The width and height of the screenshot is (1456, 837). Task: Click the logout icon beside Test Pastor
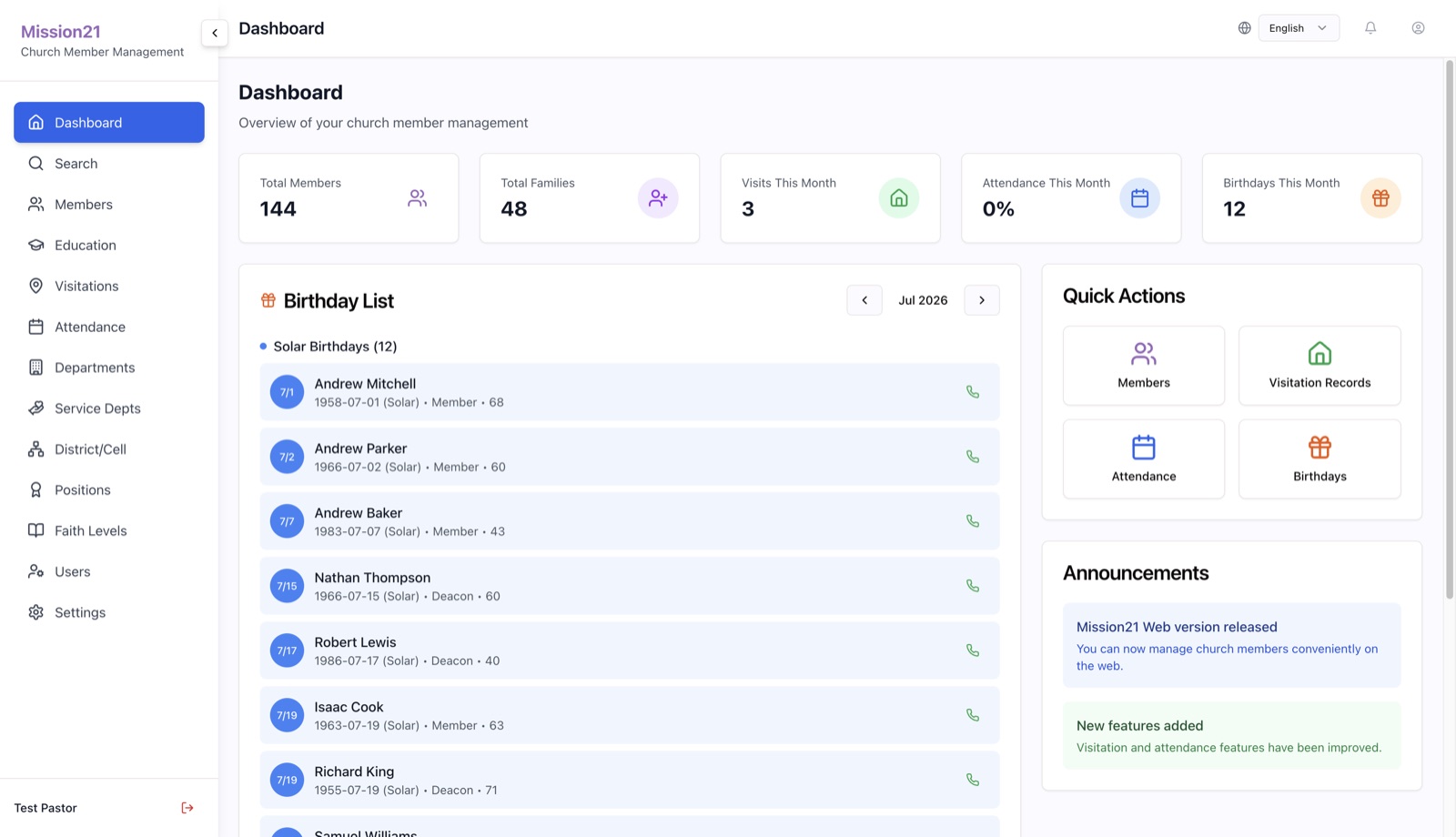click(187, 808)
